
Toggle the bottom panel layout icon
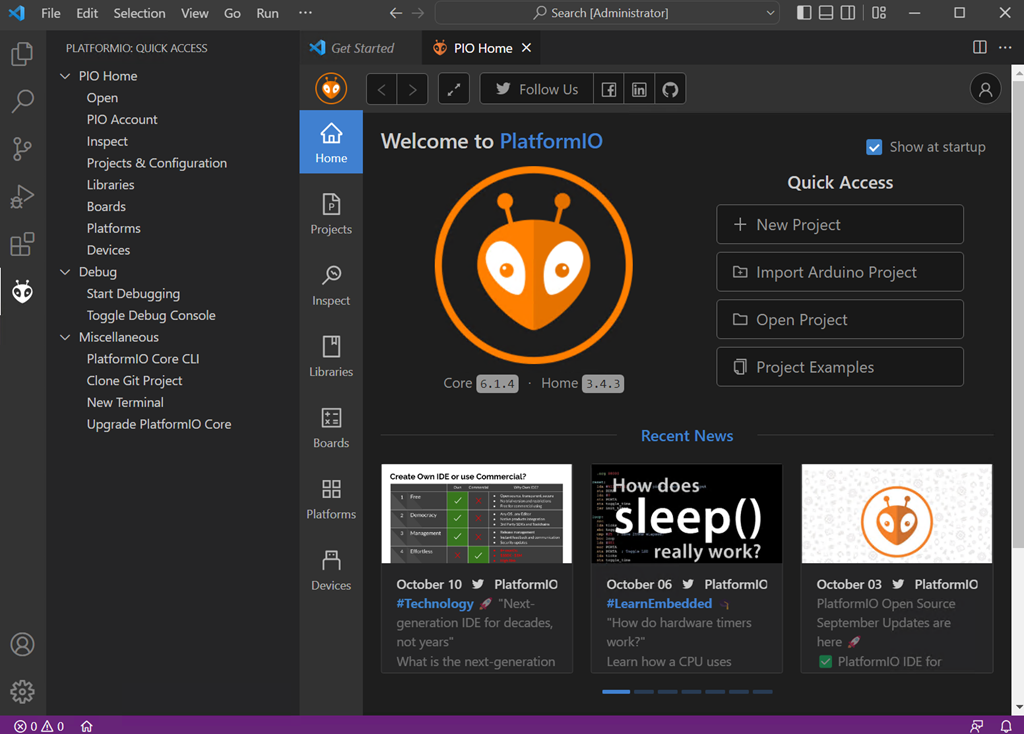coord(826,13)
